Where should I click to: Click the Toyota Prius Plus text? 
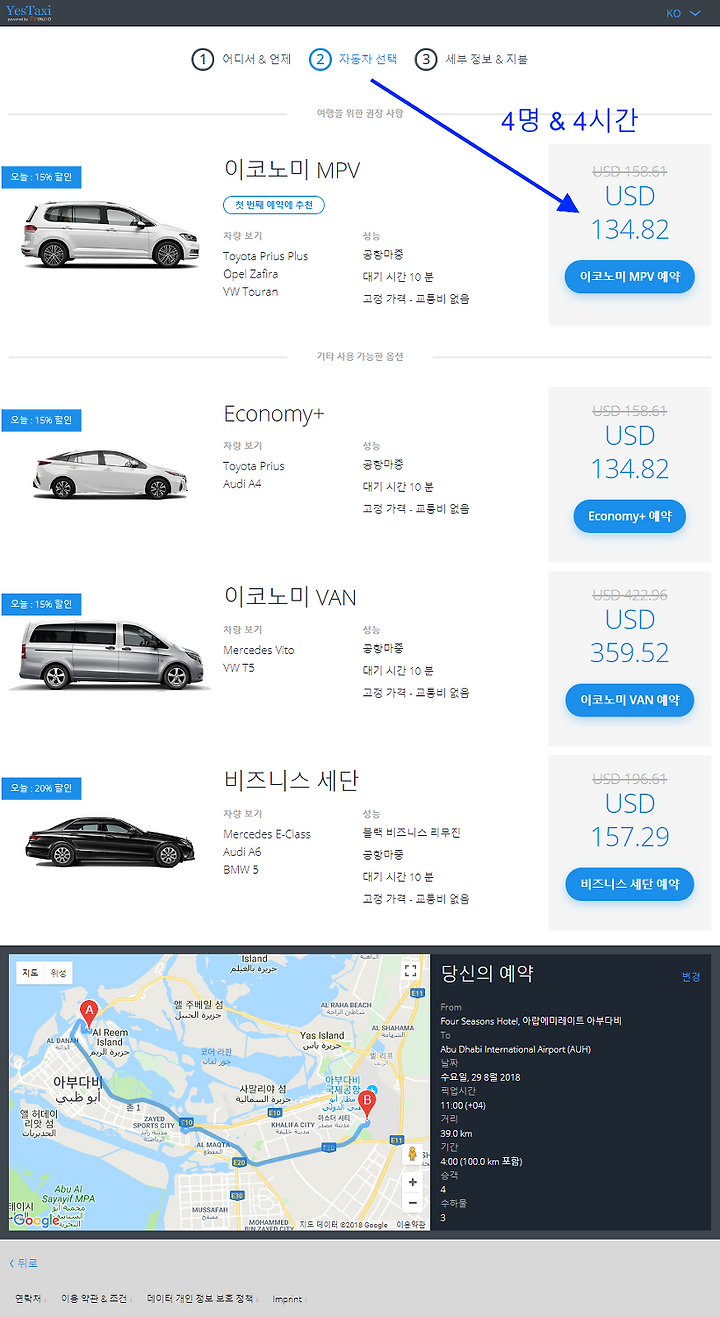click(x=266, y=256)
